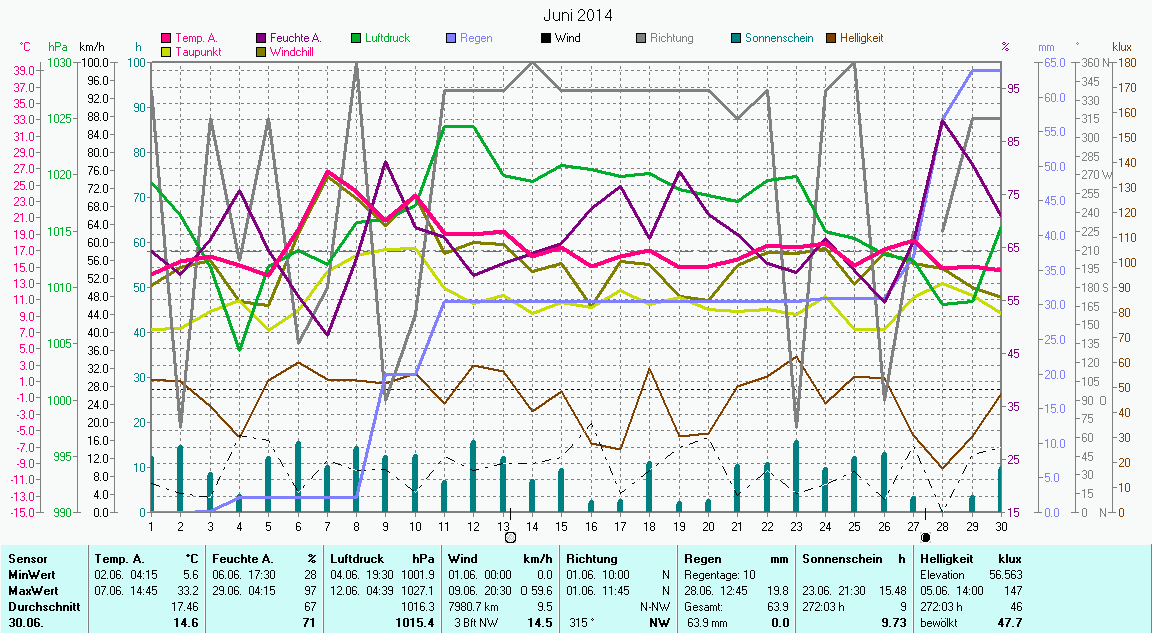Click the klux unit label above right axis
1152x633 pixels.
(x=1122, y=47)
